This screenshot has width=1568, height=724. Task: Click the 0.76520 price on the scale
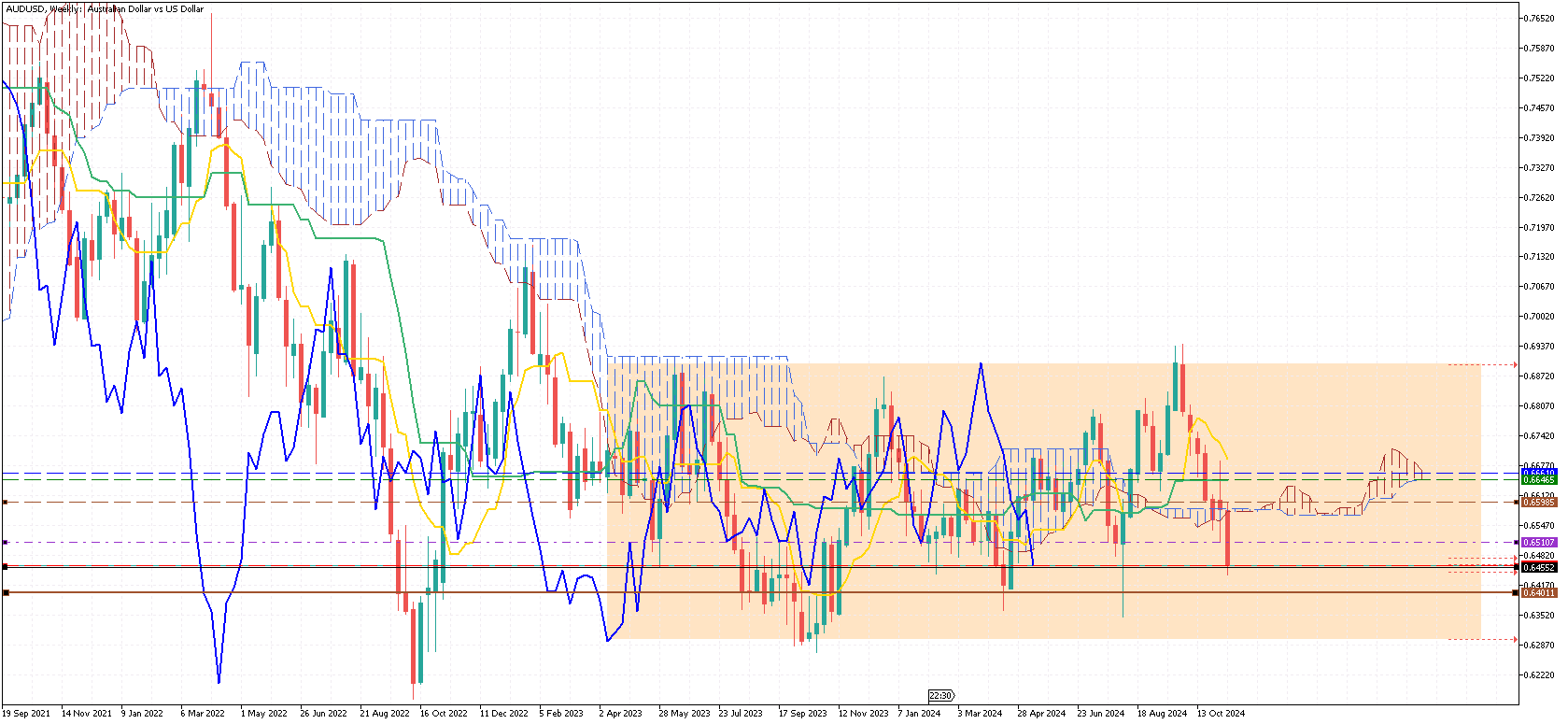(x=1541, y=19)
